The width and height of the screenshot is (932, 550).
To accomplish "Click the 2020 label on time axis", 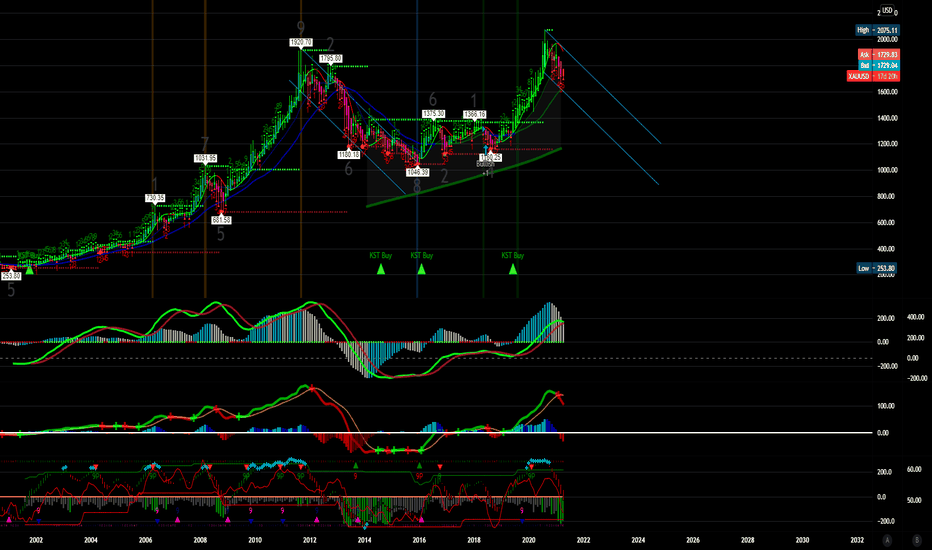I will tap(528, 540).
